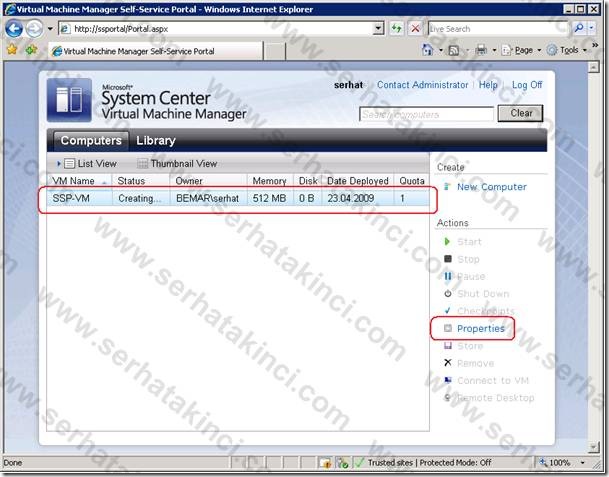Click the New Computer link
Viewport: 609px width, 477px height.
click(492, 187)
